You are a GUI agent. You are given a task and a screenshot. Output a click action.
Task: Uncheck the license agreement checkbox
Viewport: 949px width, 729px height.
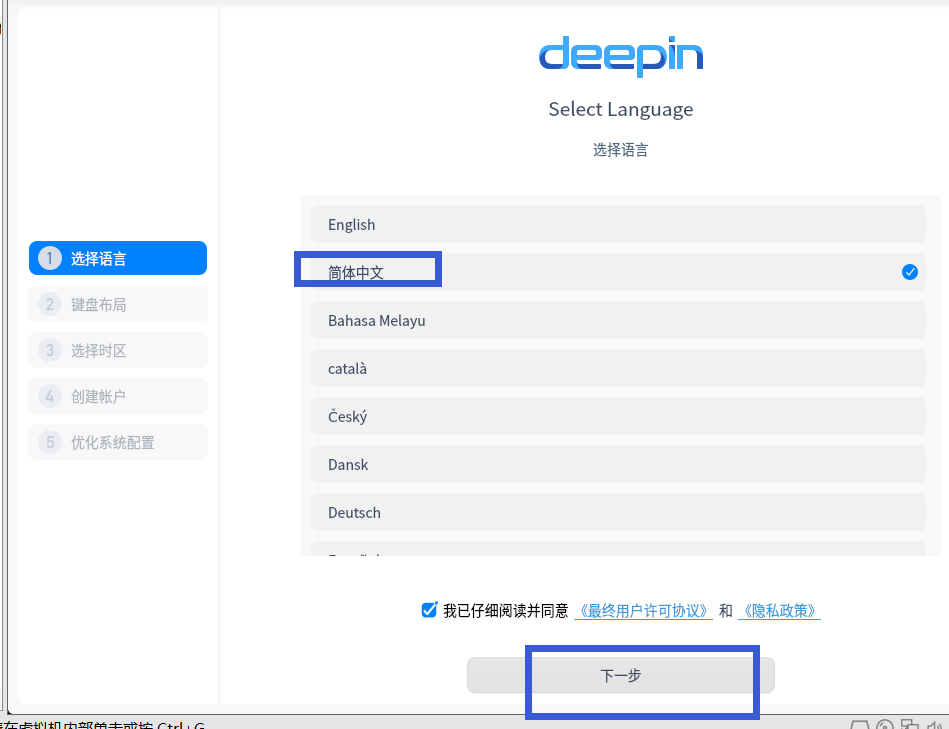coord(428,610)
